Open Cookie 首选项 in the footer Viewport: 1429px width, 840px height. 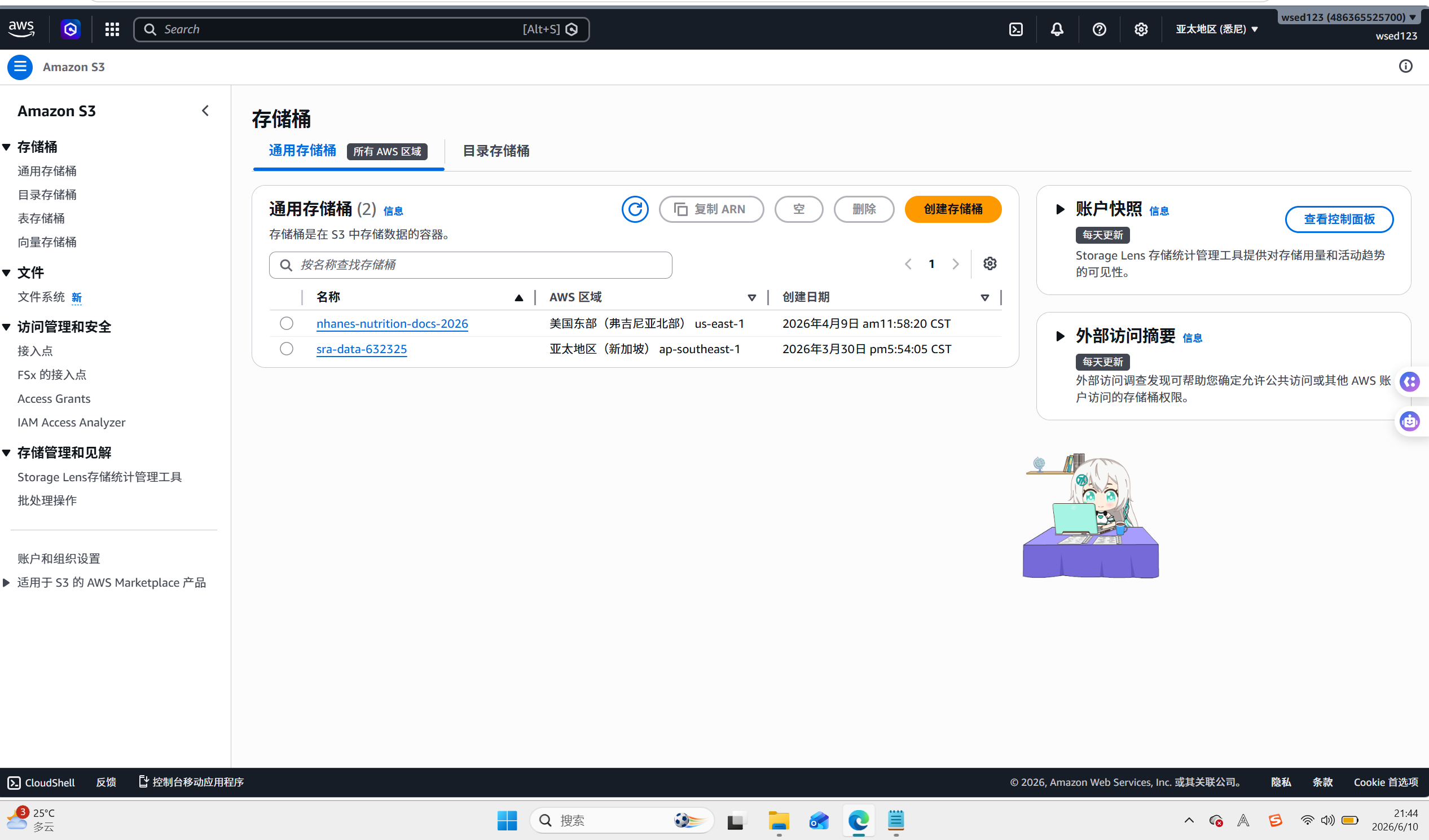(x=1386, y=782)
